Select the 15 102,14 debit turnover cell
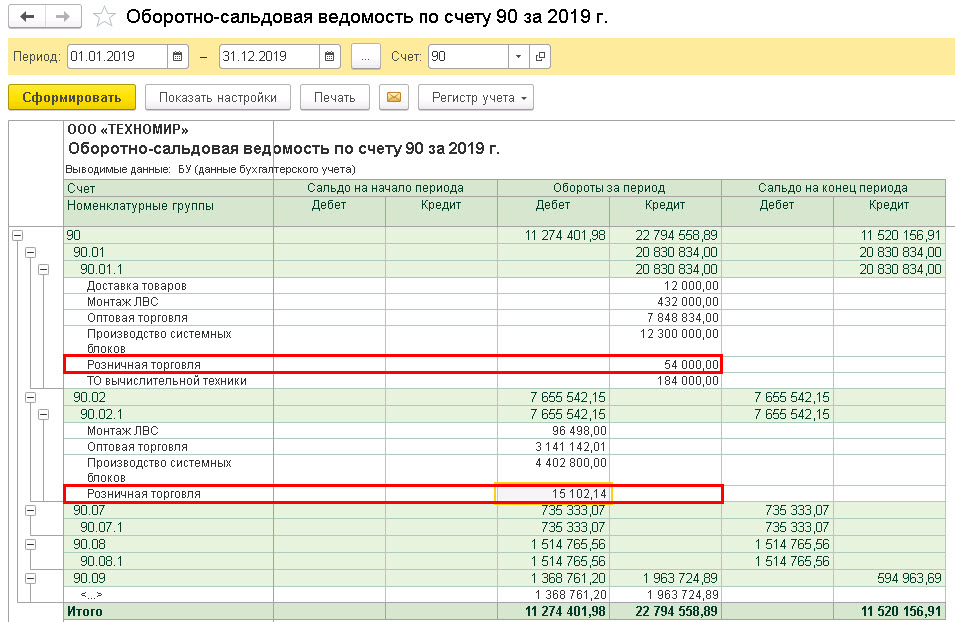 (553, 493)
